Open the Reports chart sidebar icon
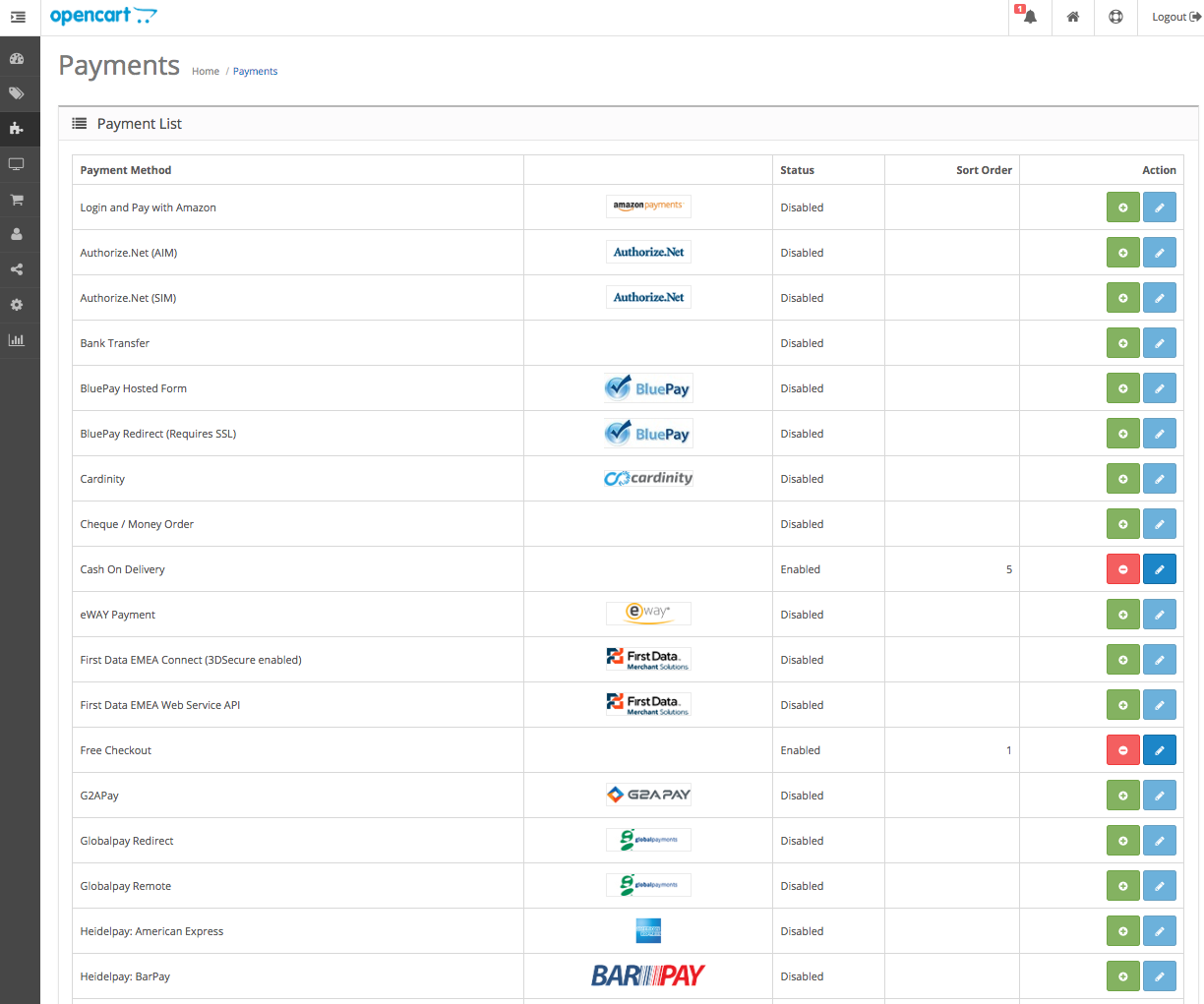Image resolution: width=1204 pixels, height=1004 pixels. click(17, 340)
